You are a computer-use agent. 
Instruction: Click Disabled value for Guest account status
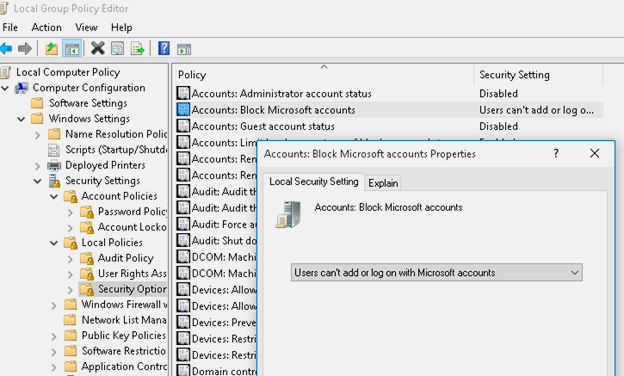click(498, 127)
